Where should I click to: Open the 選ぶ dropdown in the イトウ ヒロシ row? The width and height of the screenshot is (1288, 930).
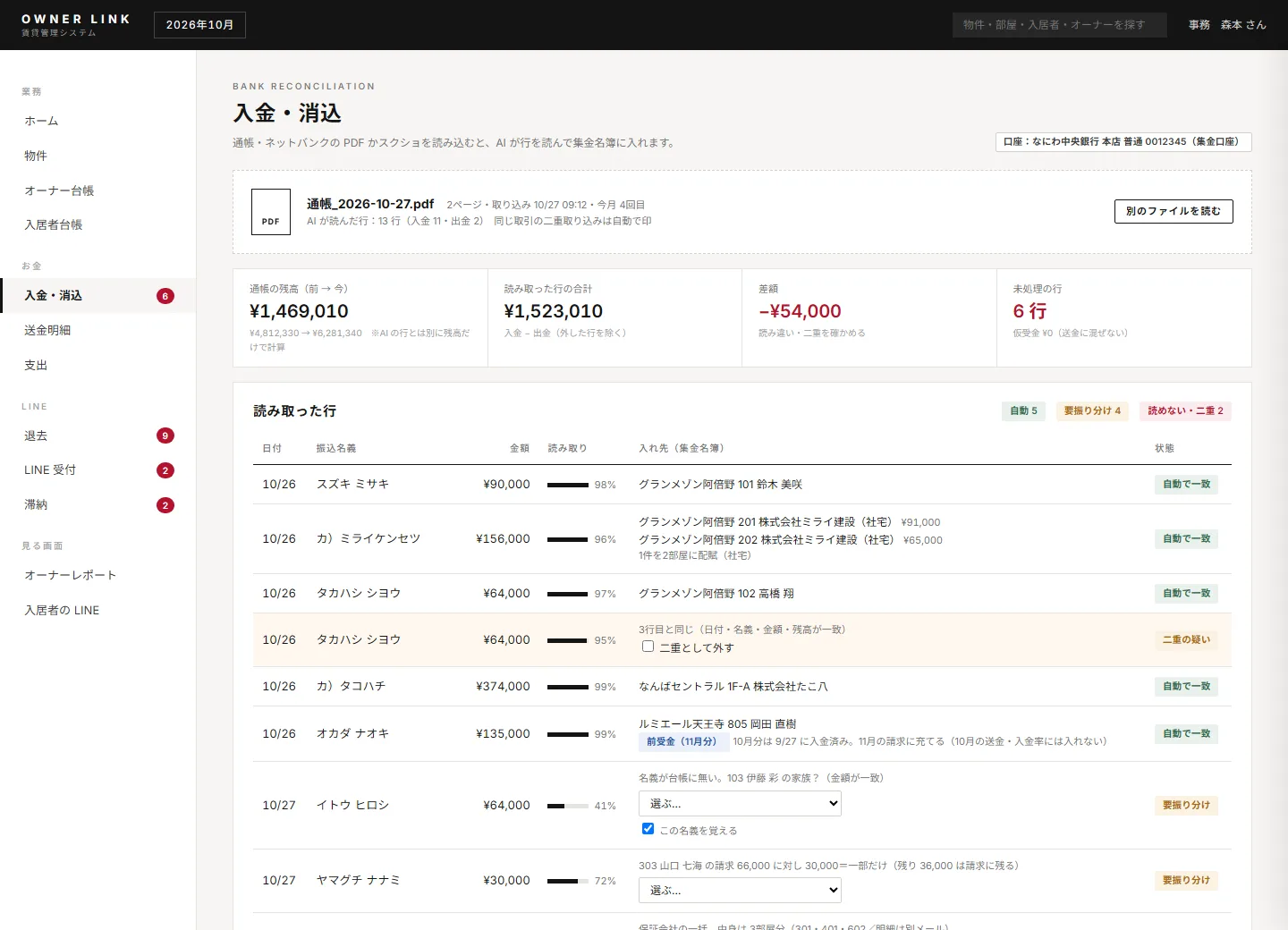[740, 803]
